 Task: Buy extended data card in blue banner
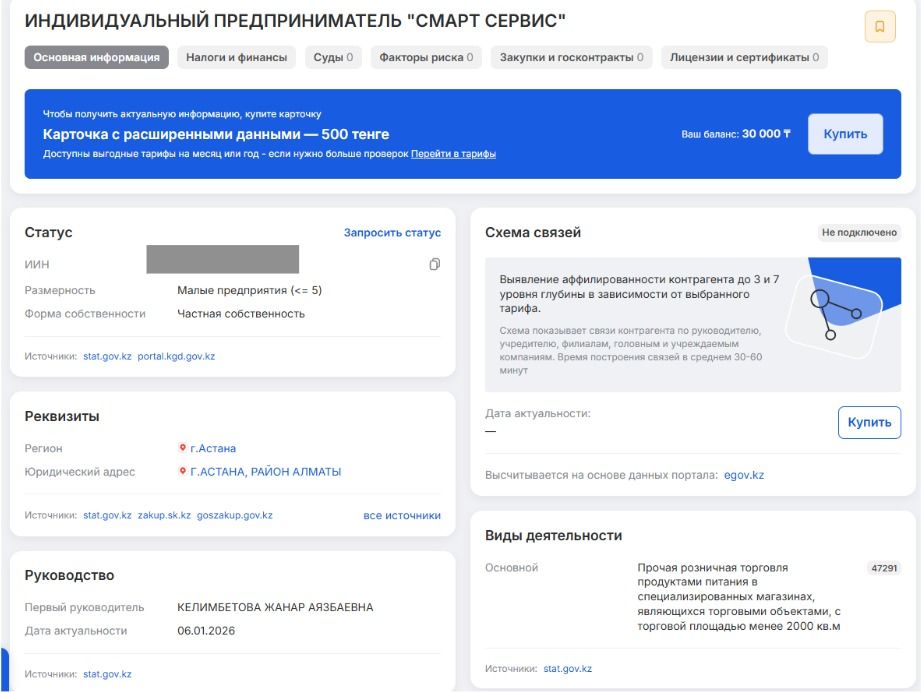coord(845,134)
